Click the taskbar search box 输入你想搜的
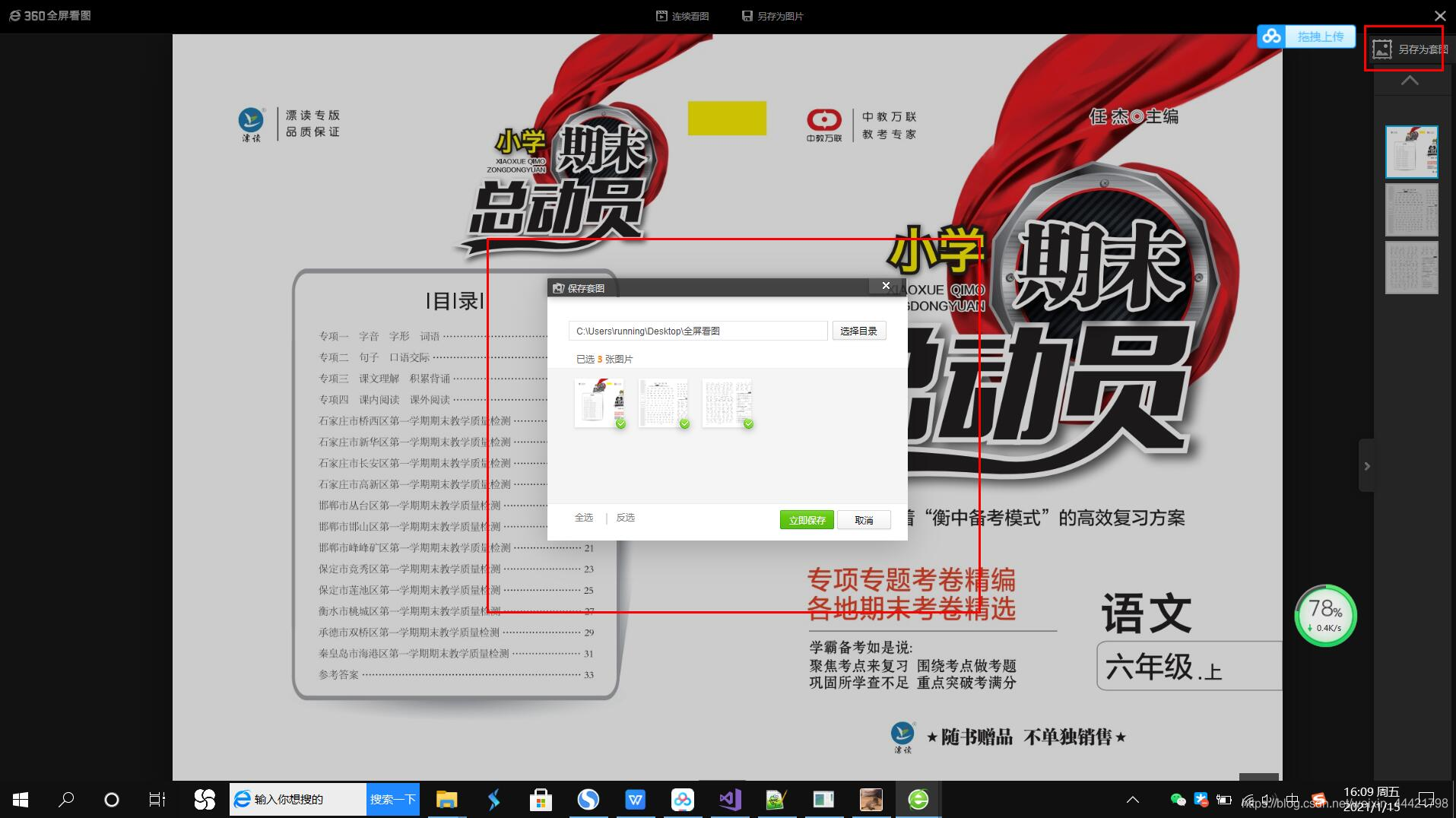This screenshot has height=818, width=1456. [298, 799]
